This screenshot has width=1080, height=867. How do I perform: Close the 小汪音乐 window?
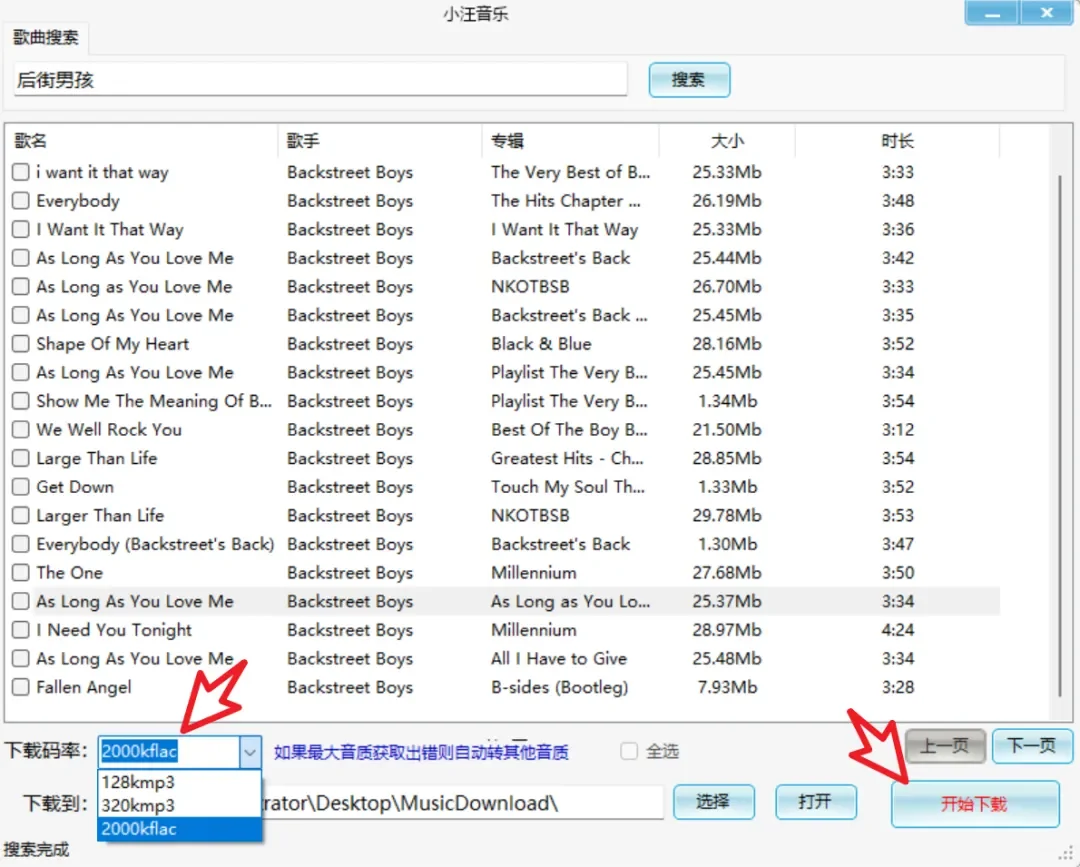[1047, 12]
